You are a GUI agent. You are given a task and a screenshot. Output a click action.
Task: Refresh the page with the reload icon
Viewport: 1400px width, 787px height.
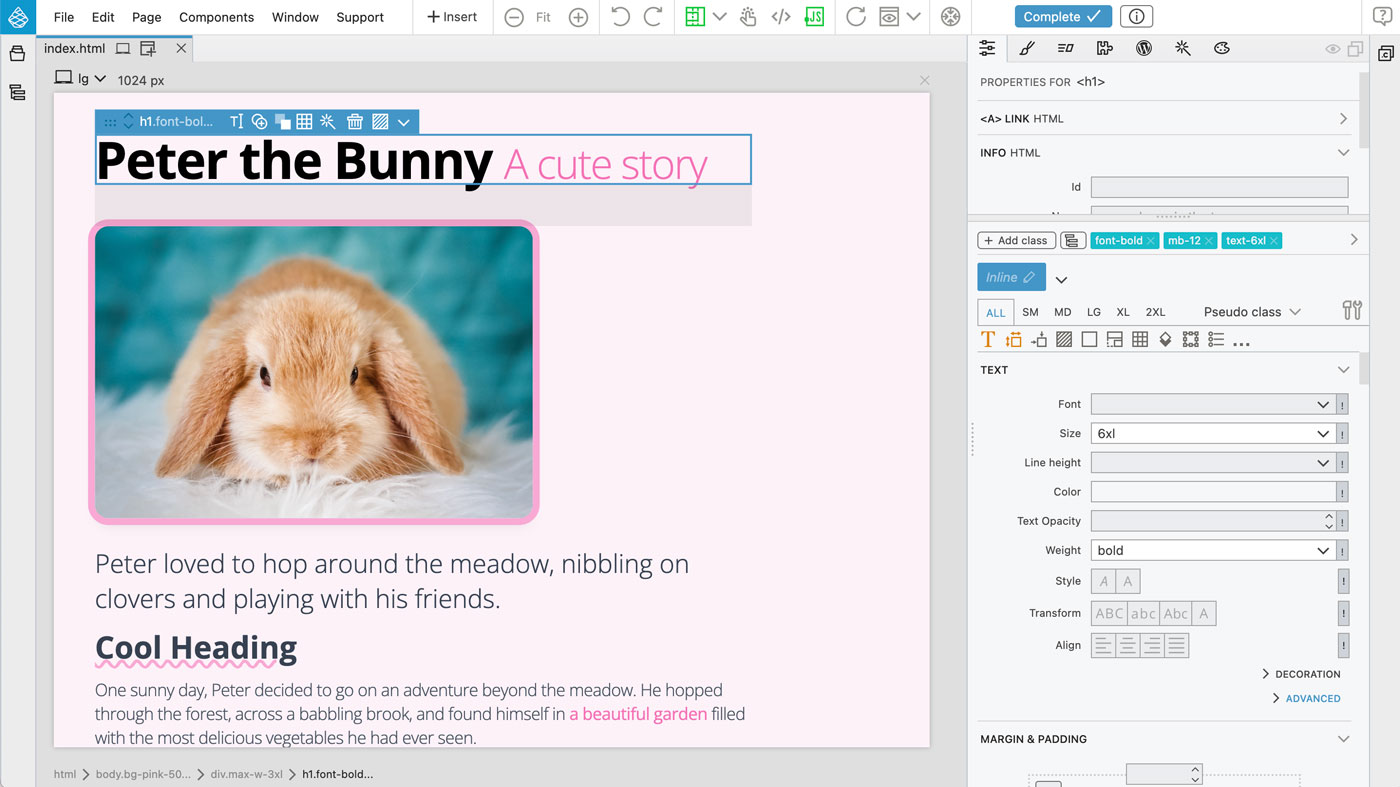pos(855,17)
